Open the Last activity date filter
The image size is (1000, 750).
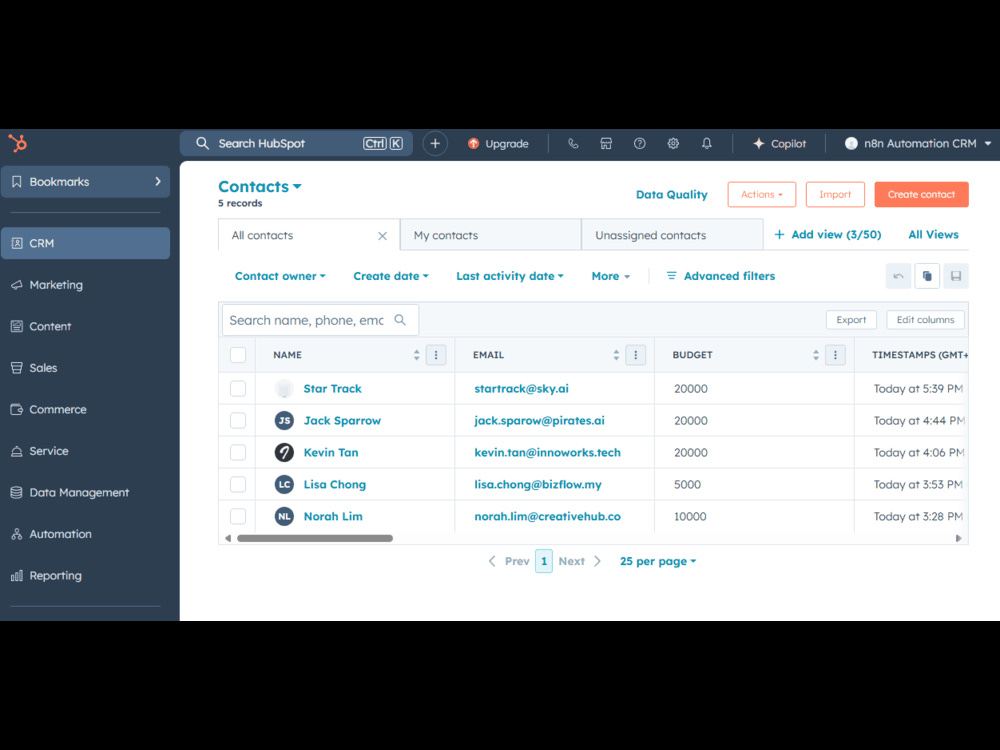pos(510,276)
